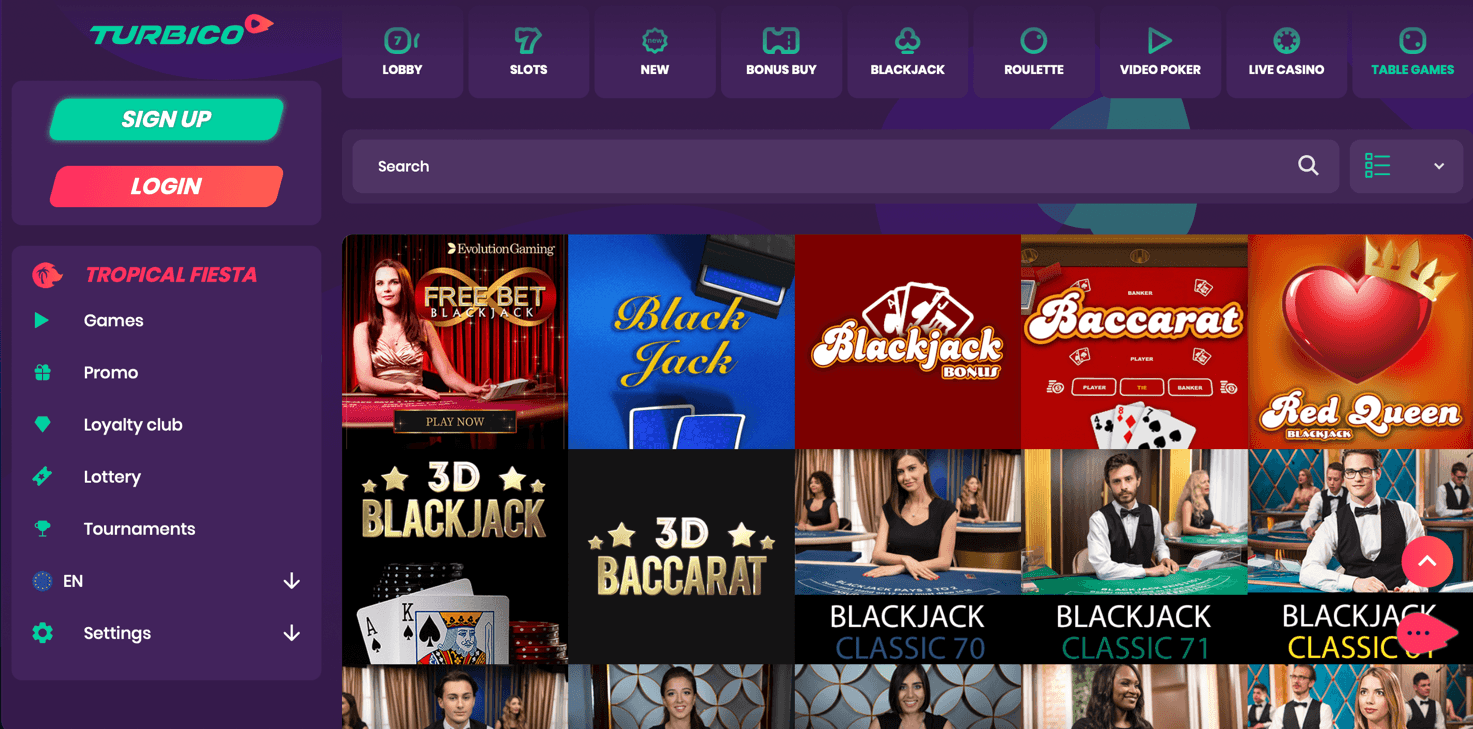1473x729 pixels.
Task: Click the Login button
Action: pyautogui.click(x=167, y=186)
